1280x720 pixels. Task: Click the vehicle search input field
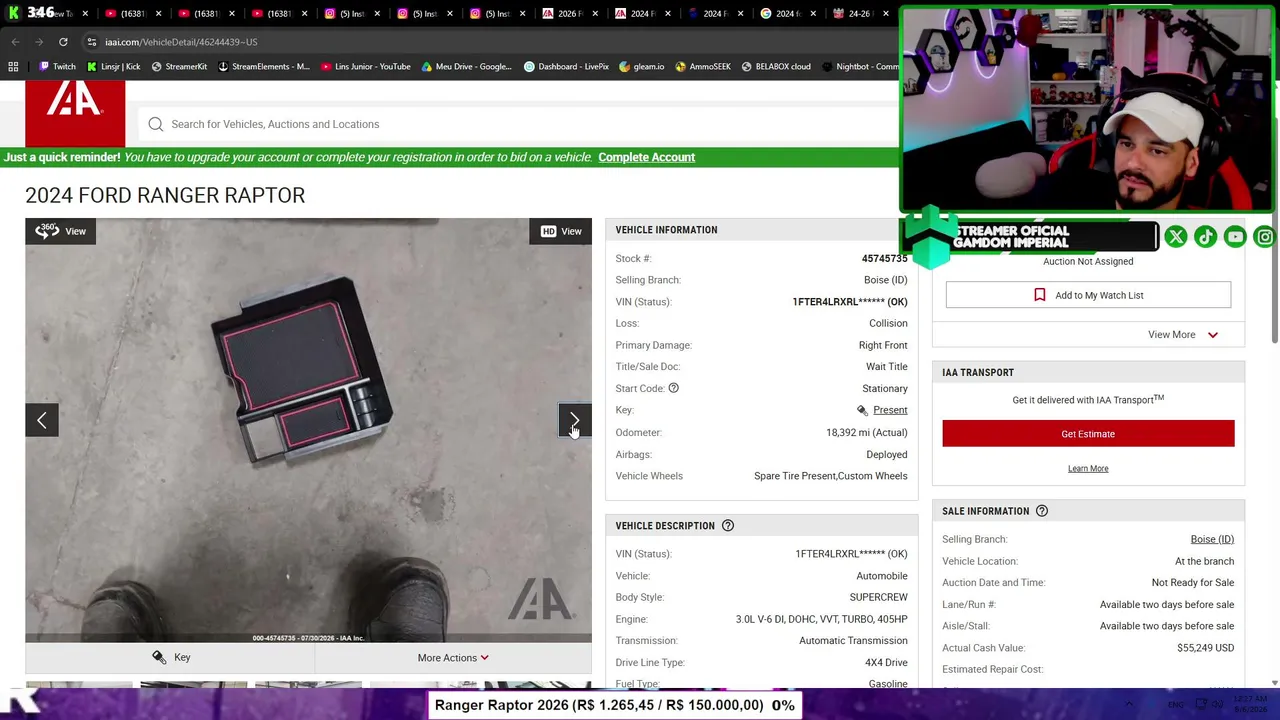pyautogui.click(x=520, y=124)
